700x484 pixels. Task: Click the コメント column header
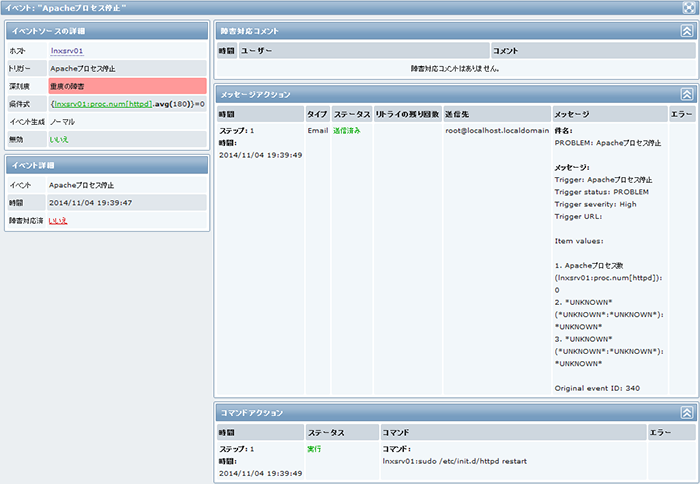(593, 50)
